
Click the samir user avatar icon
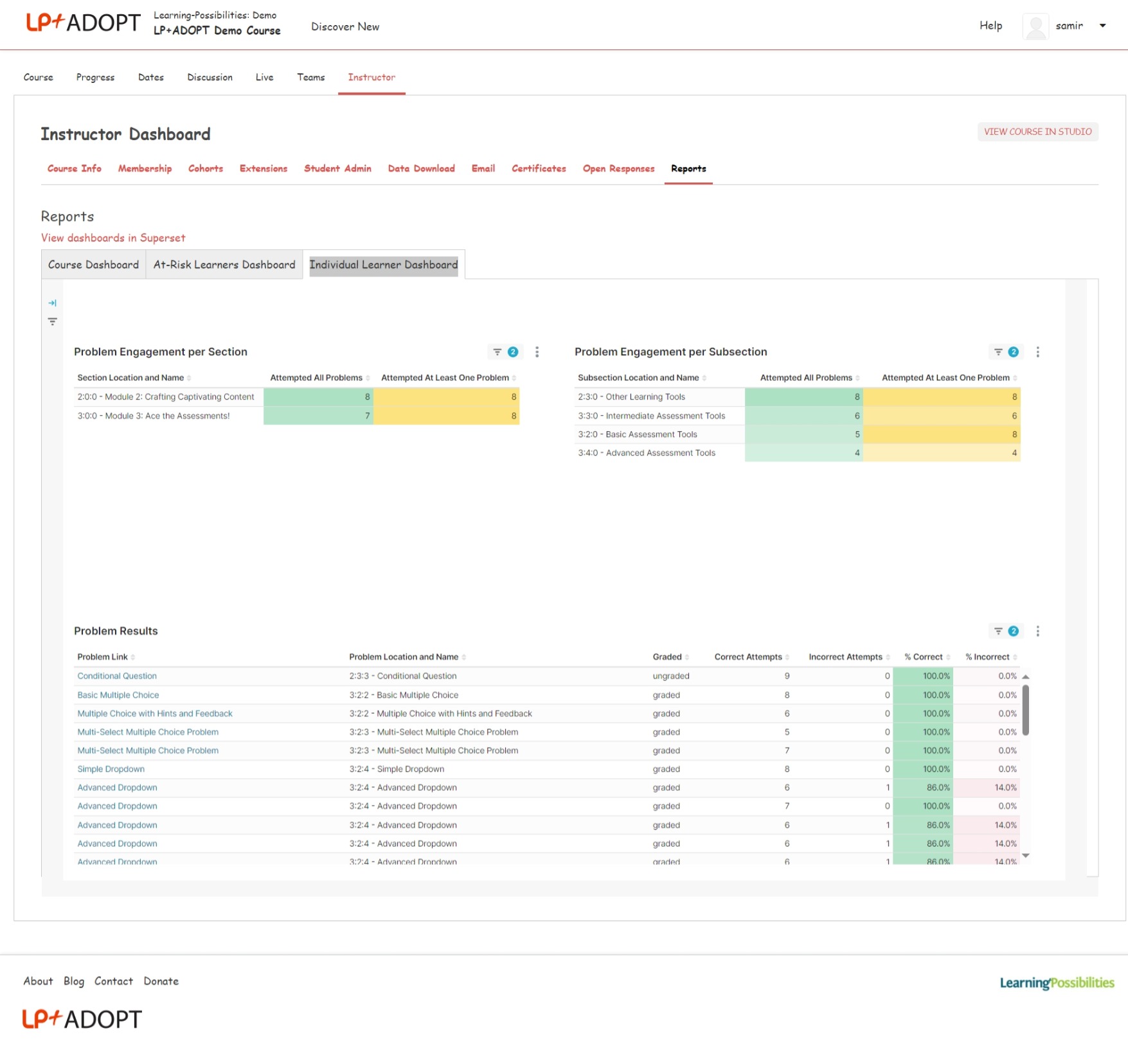point(1035,26)
